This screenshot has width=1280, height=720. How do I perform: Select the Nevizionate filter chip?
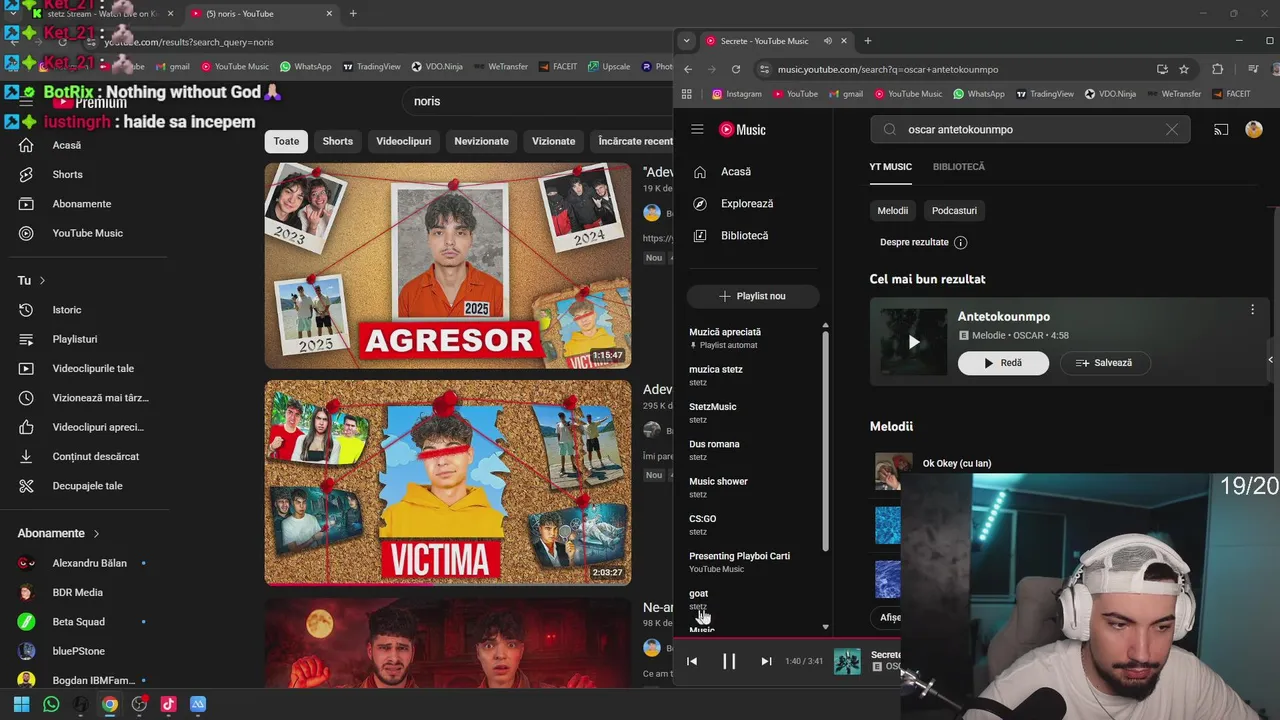coord(481,141)
